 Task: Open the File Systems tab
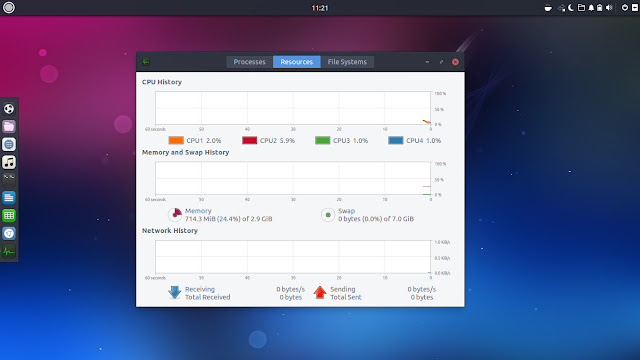[347, 62]
